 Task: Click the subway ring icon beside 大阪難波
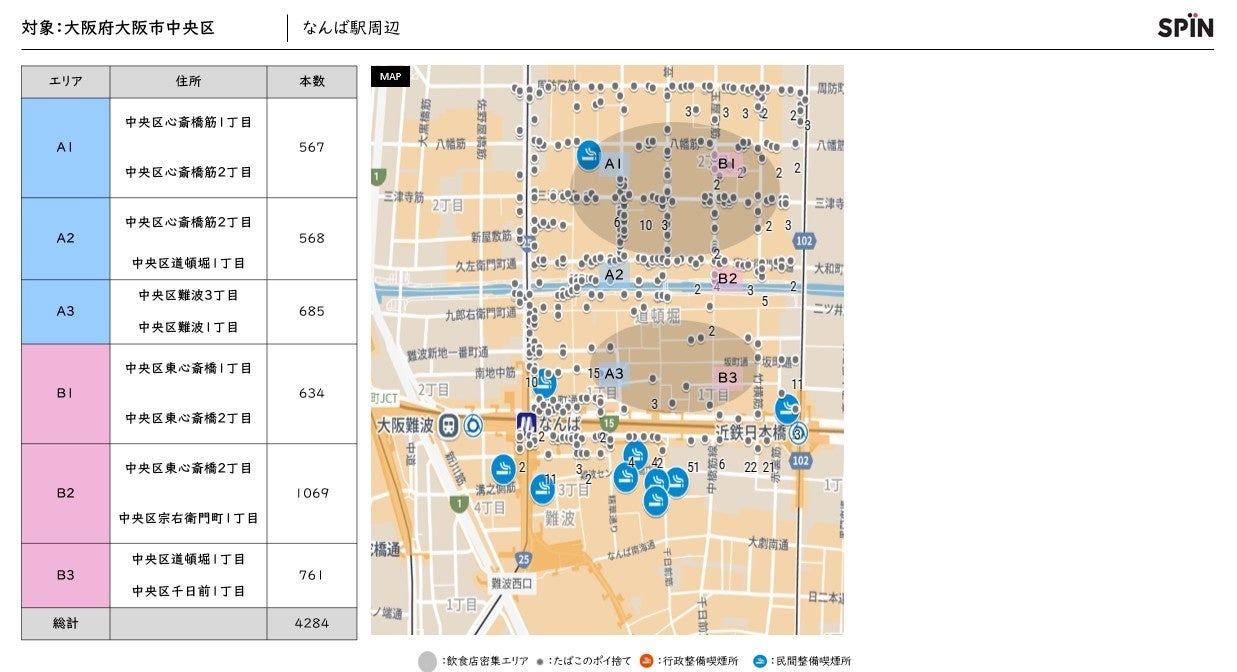(473, 425)
